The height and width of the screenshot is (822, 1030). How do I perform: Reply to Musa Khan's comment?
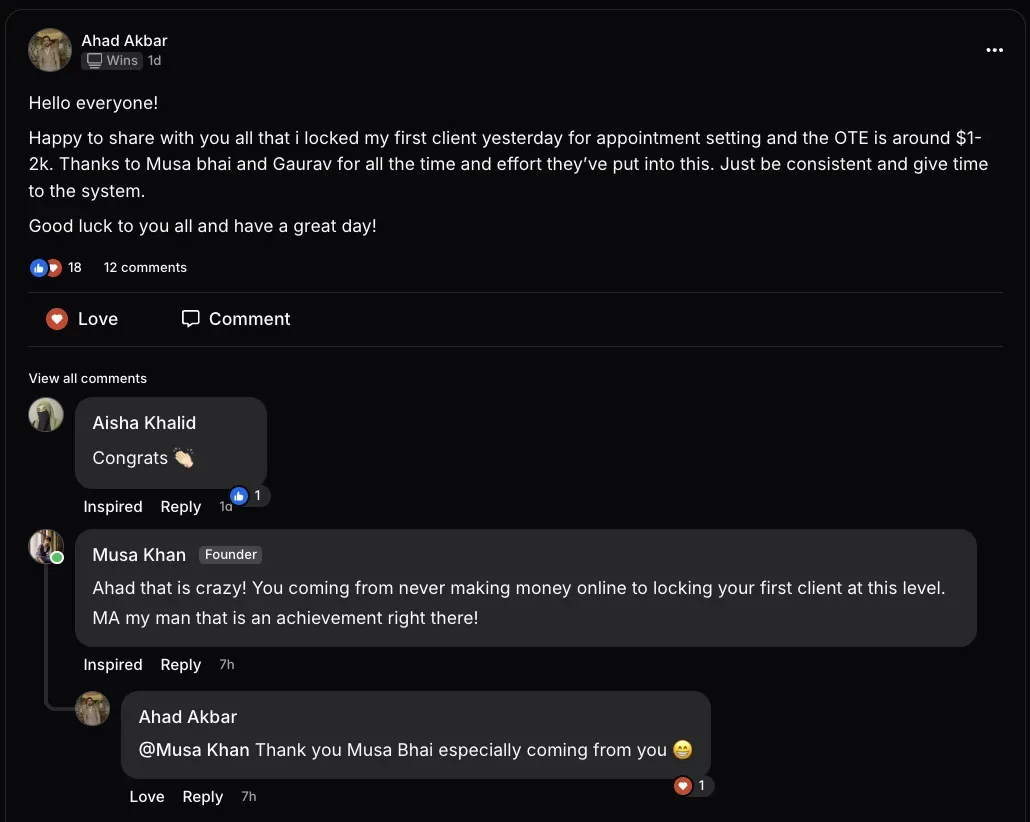[181, 665]
